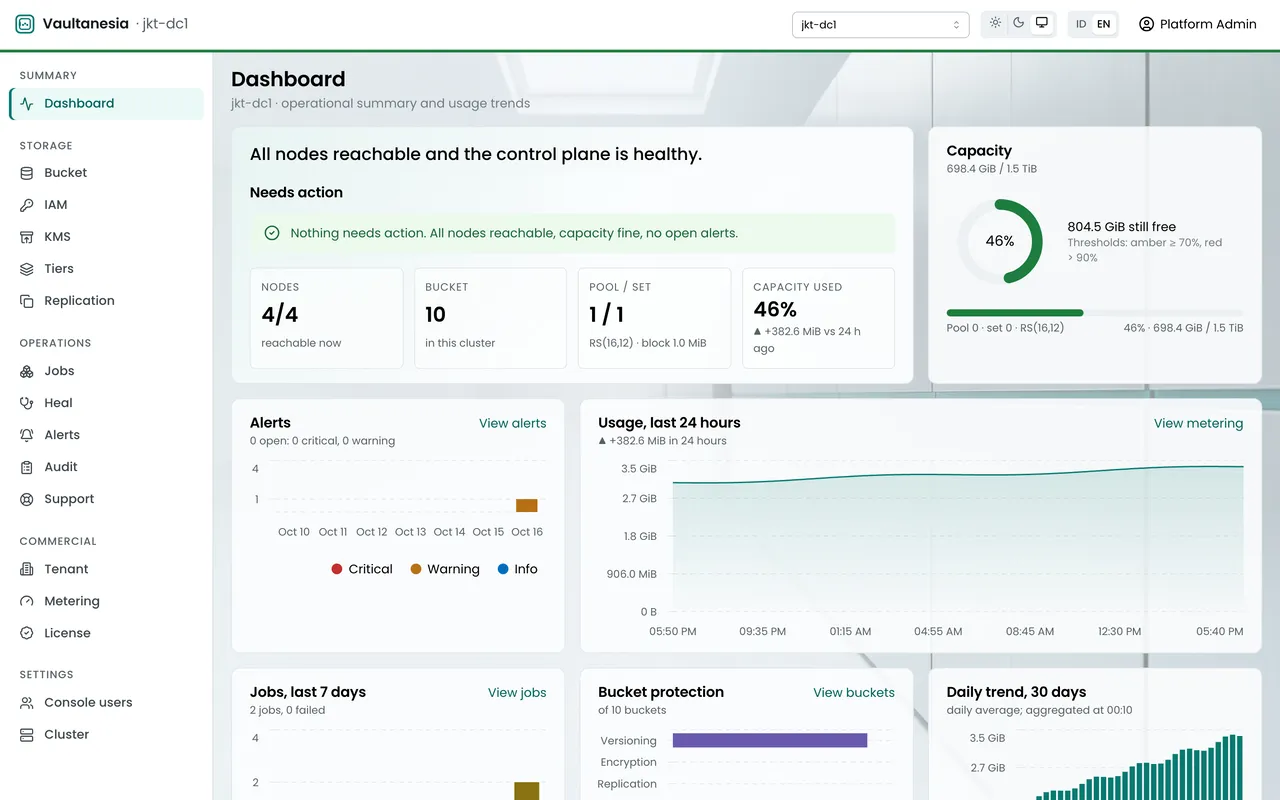
Task: Click the Pool 0 capacity progress bar
Action: [1095, 312]
